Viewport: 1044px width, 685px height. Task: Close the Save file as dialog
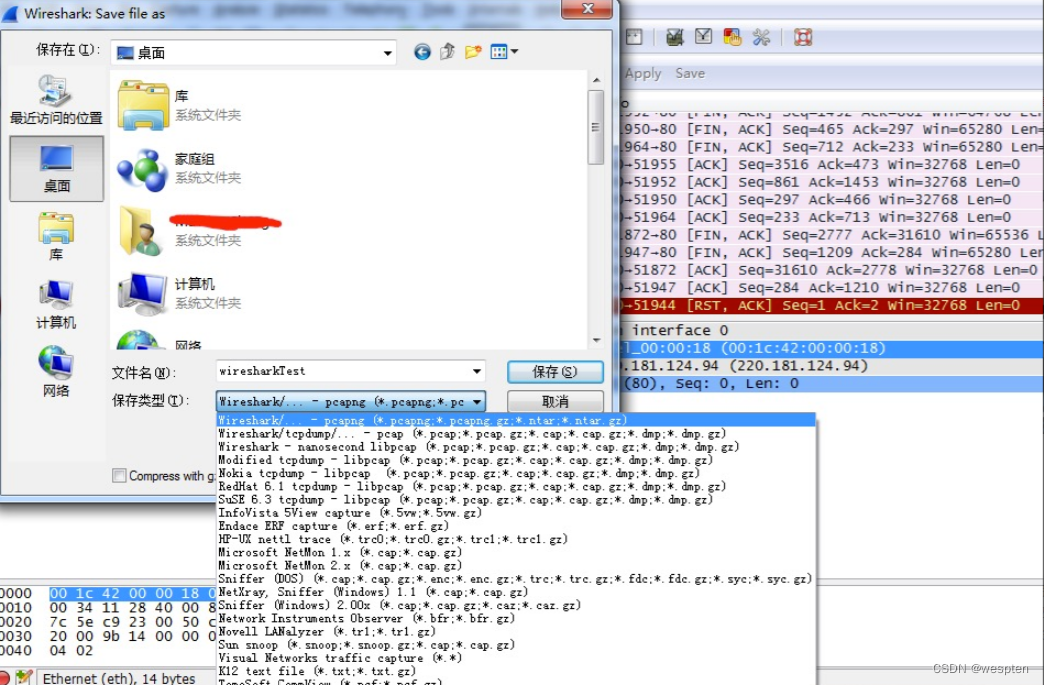coord(587,9)
